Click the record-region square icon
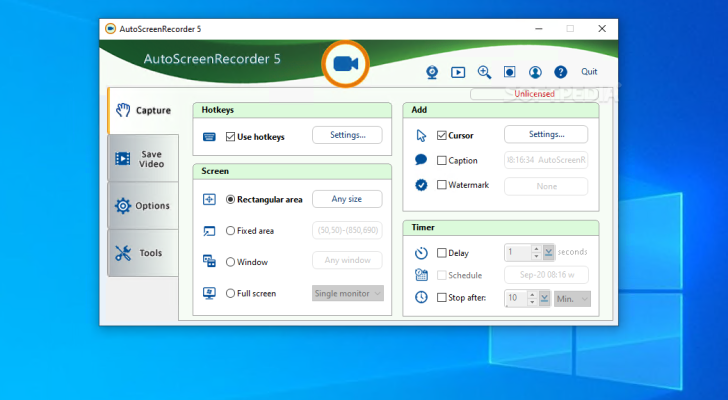728x400 pixels. coord(509,72)
